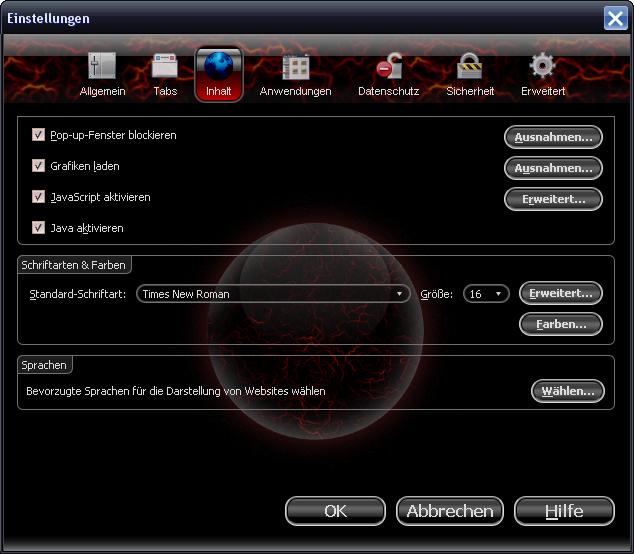Open the Hilfe button
The height and width of the screenshot is (554, 634).
pos(564,511)
